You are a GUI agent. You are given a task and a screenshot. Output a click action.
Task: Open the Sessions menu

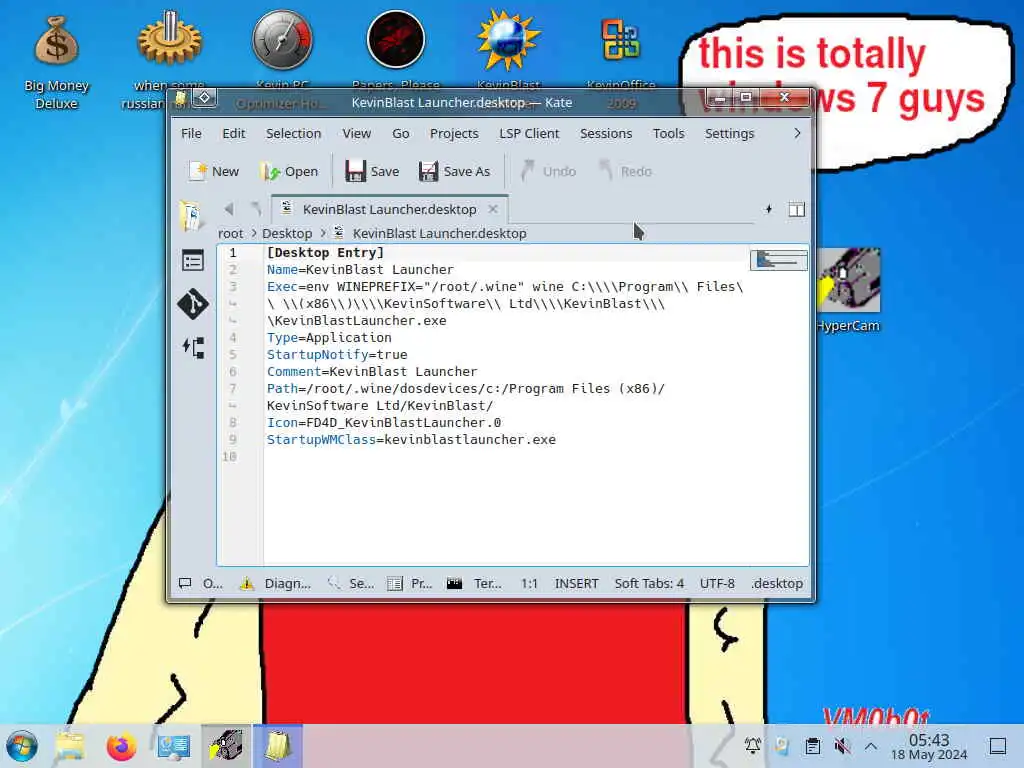(x=606, y=133)
